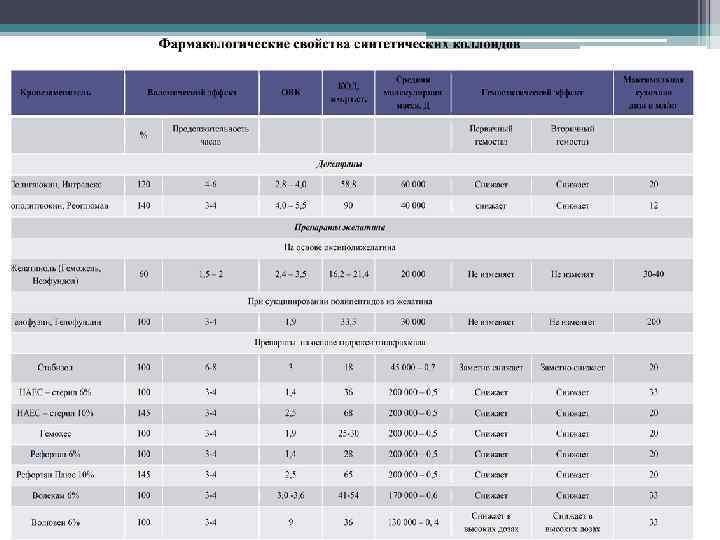Click the "Максимальная суточная доза в мл/кг" header
Image resolution: width=720 pixels, height=540 pixels.
(653, 92)
